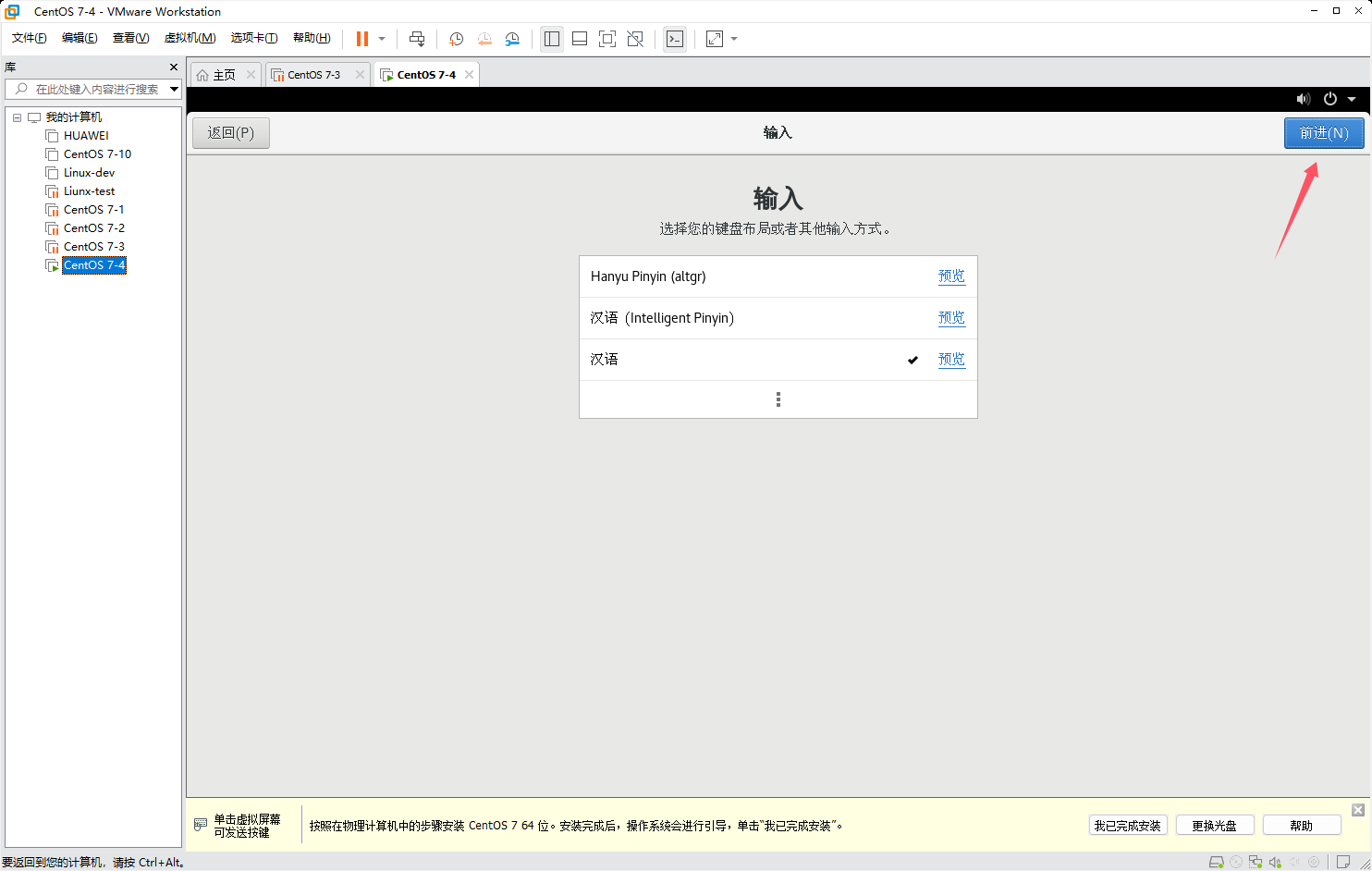The height and width of the screenshot is (871, 1372).
Task: Open the 编辑(E) menu
Action: [80, 38]
